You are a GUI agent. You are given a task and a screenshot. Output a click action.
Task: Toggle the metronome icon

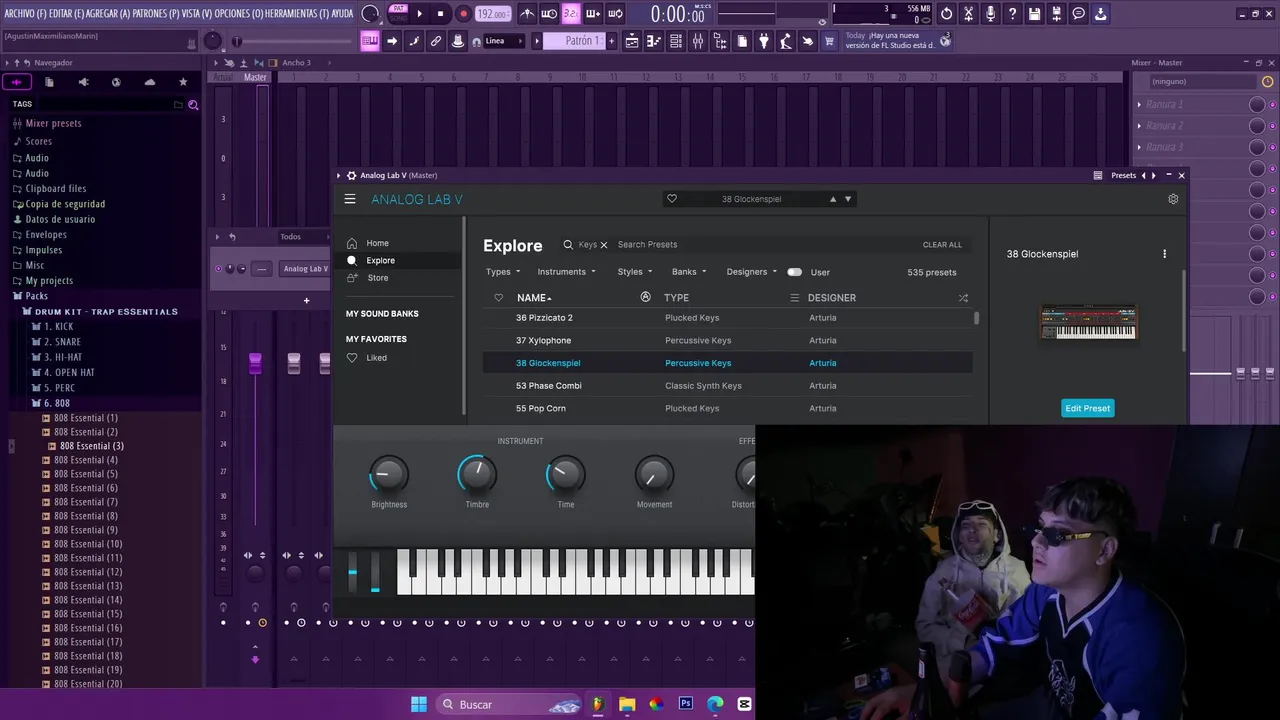click(527, 14)
